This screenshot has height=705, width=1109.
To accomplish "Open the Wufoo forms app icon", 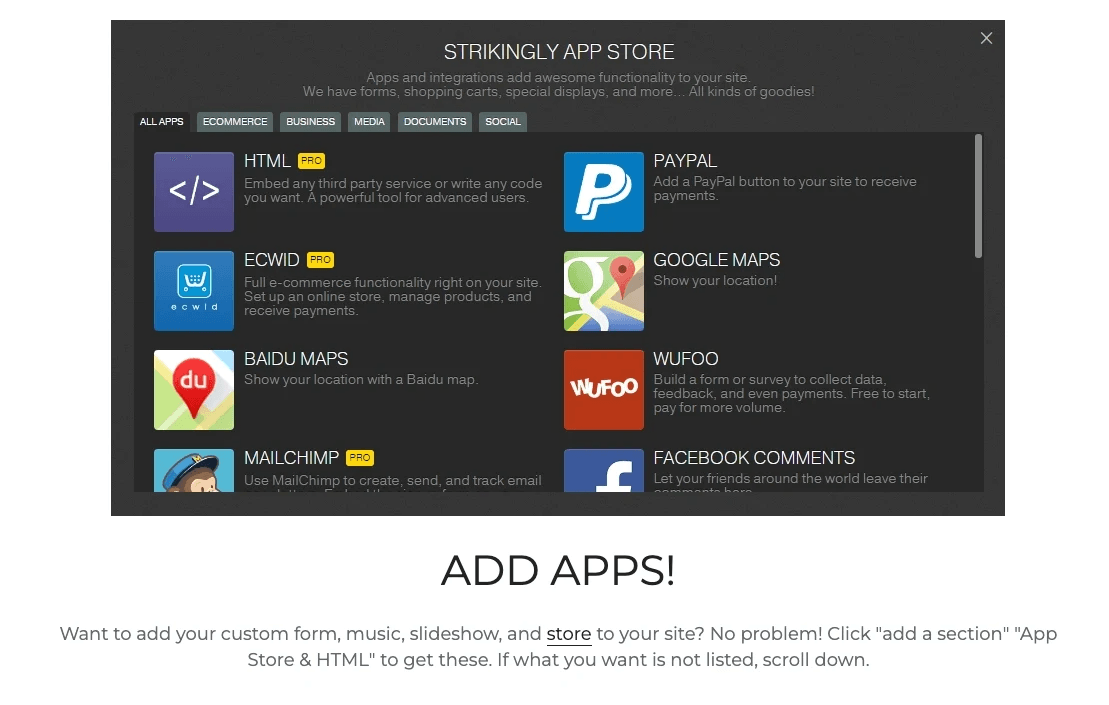I will click(x=603, y=390).
